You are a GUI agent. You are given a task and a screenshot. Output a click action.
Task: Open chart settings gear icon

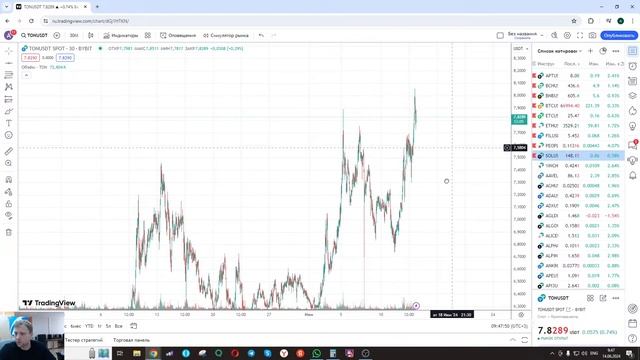pos(567,36)
